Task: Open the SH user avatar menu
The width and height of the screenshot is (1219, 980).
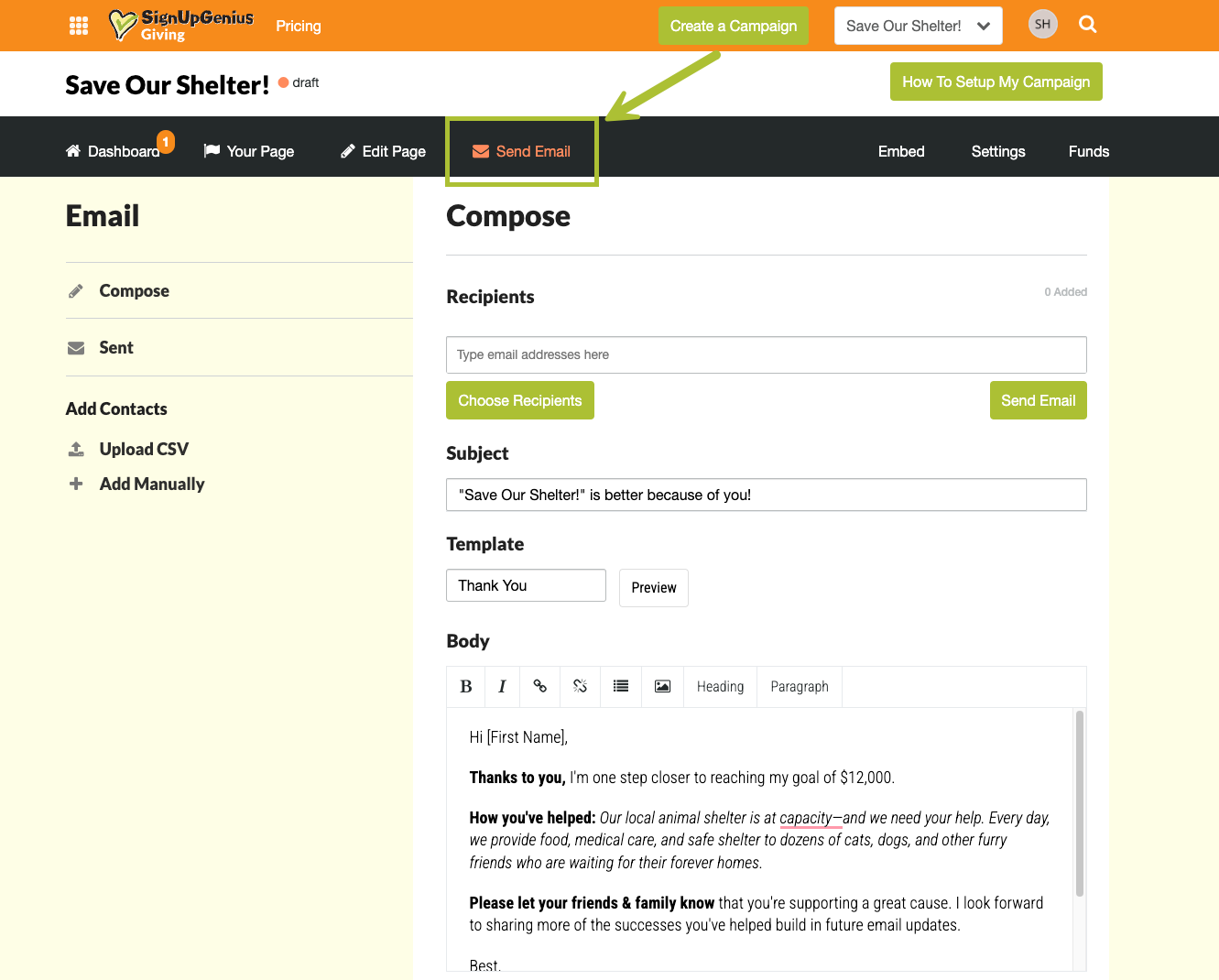Action: [1042, 25]
